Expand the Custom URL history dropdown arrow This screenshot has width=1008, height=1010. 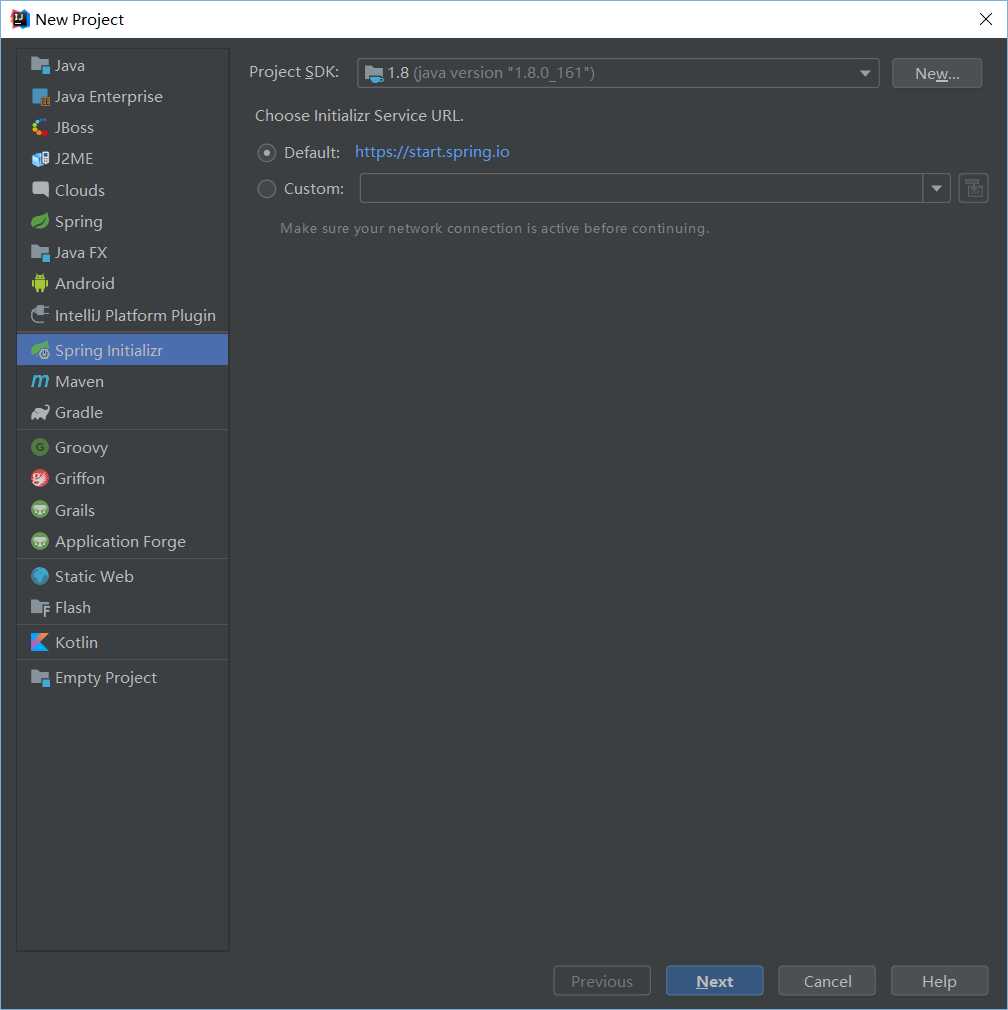[937, 188]
